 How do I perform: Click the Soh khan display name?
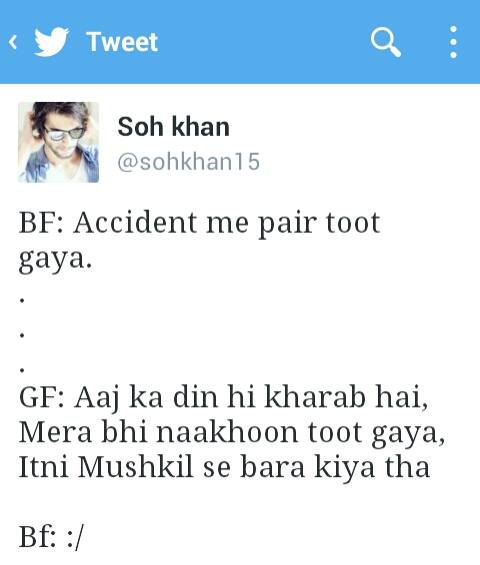(173, 127)
